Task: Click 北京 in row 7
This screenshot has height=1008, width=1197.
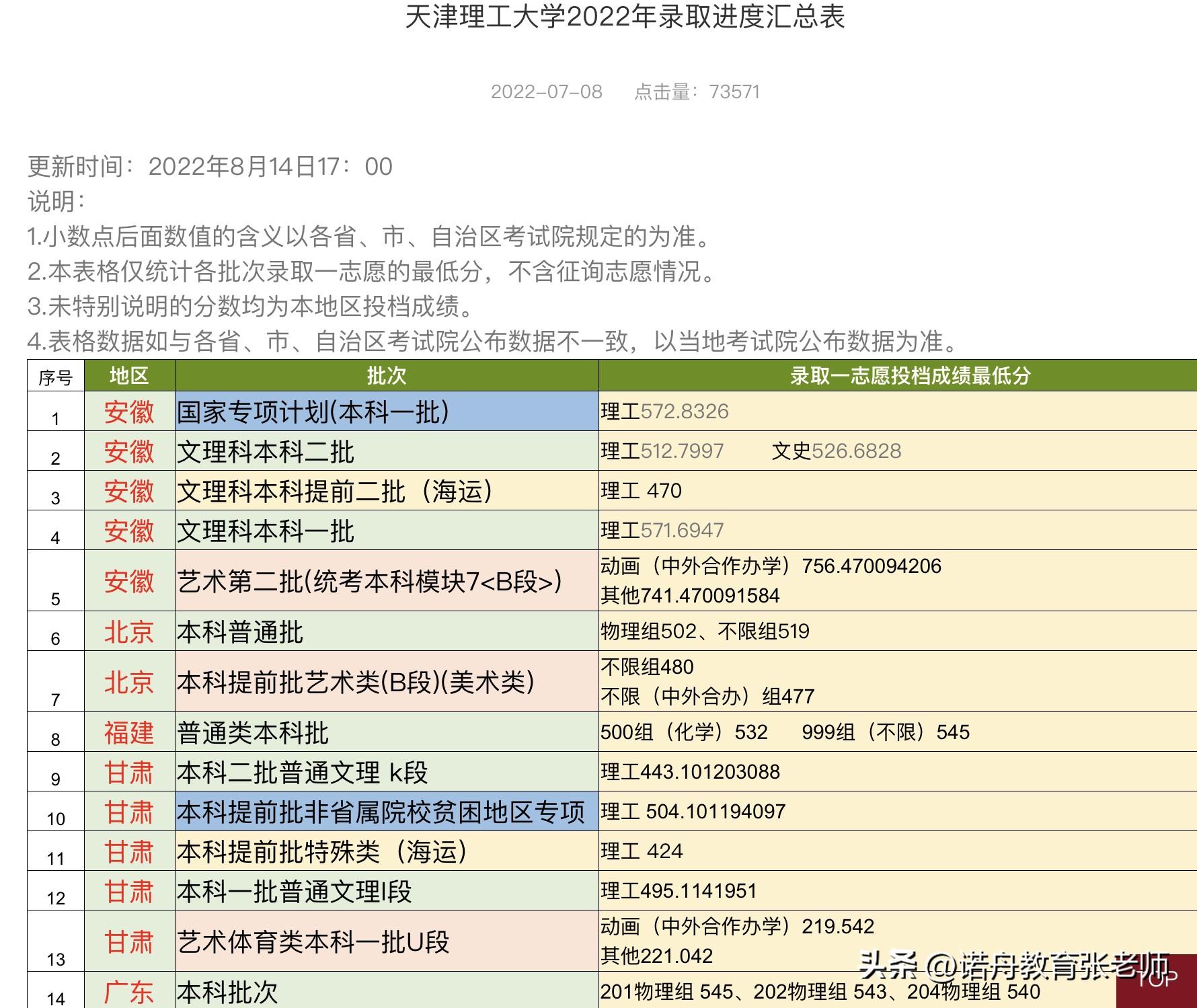Action: (129, 682)
